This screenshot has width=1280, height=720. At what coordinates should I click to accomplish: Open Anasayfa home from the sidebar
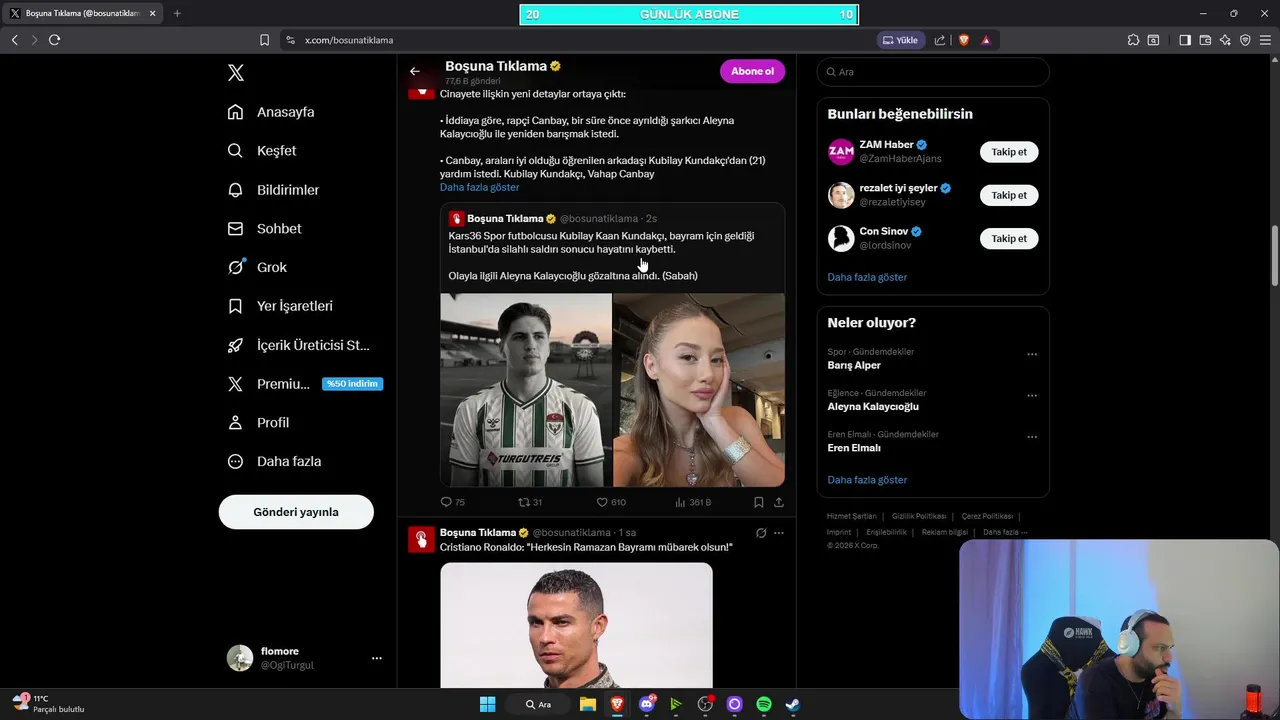pos(271,112)
